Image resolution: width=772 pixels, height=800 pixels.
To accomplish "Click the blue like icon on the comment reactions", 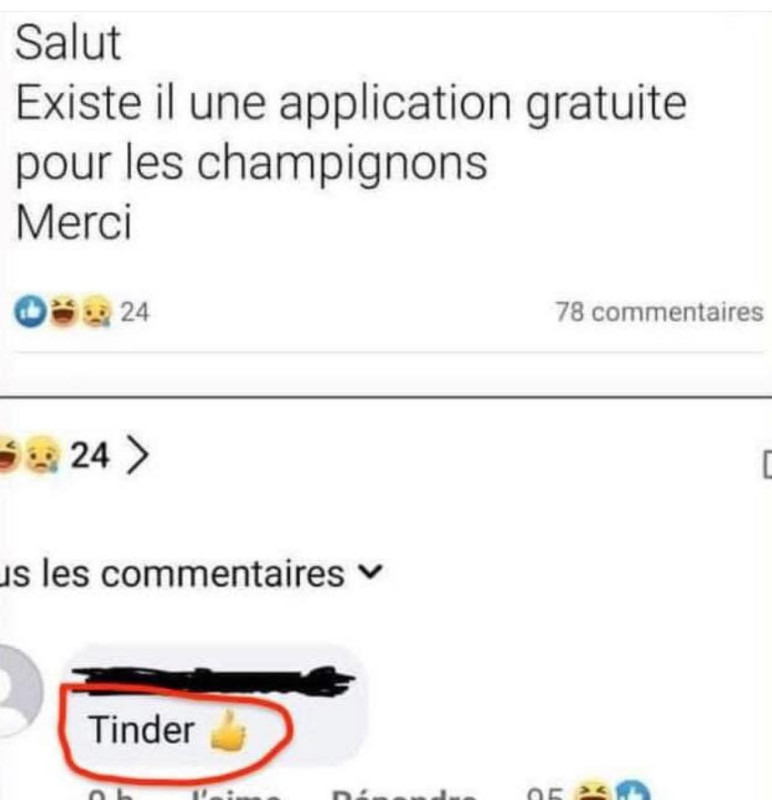I will (x=633, y=791).
